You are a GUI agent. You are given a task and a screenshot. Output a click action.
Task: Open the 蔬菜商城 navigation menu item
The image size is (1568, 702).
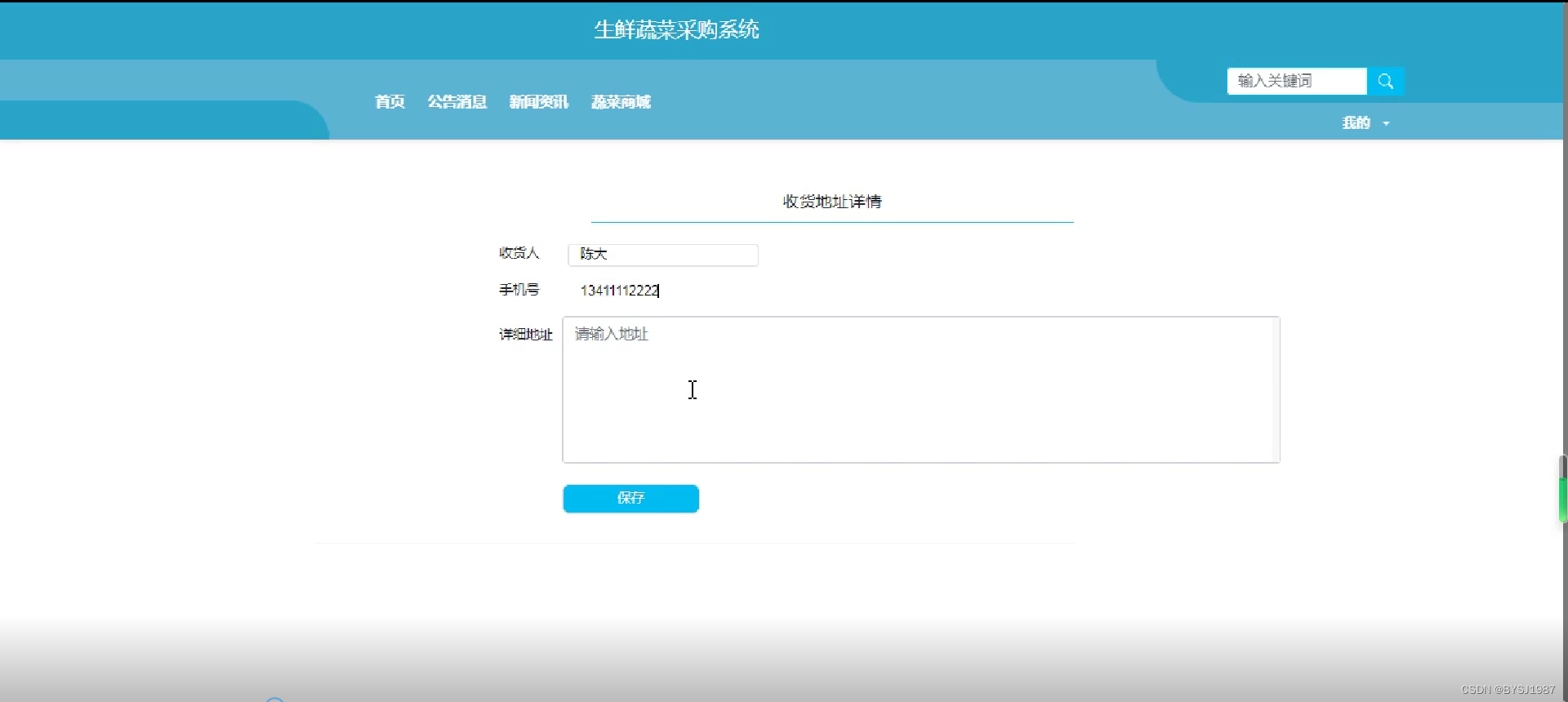point(621,102)
